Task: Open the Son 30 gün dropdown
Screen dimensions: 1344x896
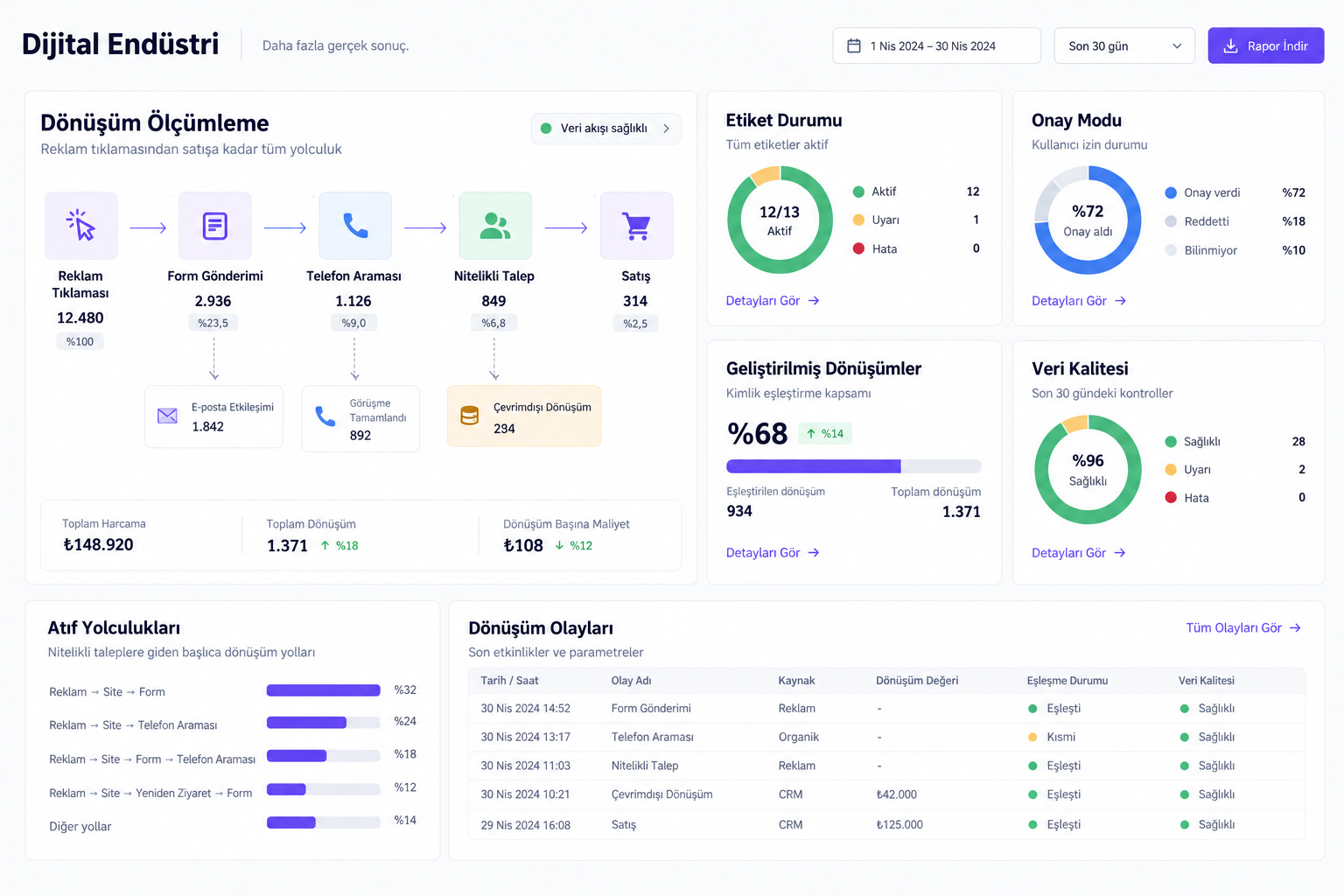Action: click(1124, 45)
